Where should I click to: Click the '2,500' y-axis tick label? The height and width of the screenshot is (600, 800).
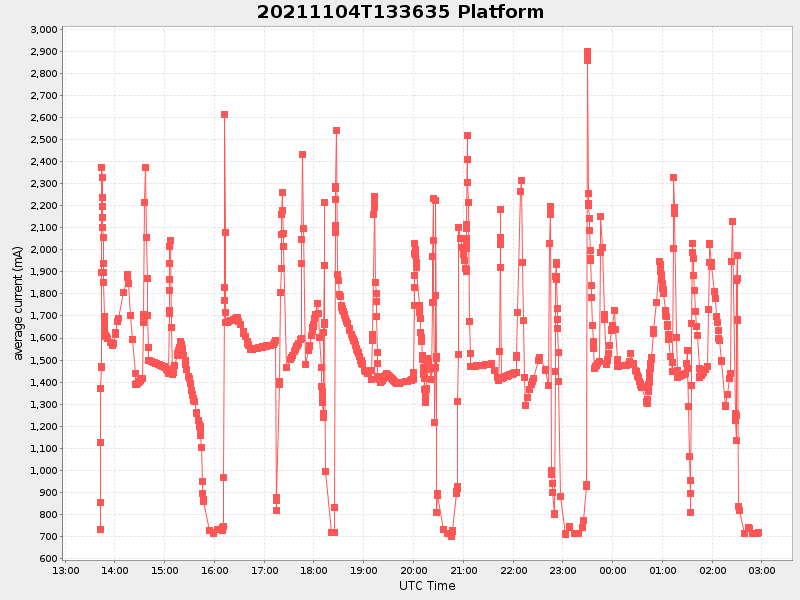[x=44, y=140]
